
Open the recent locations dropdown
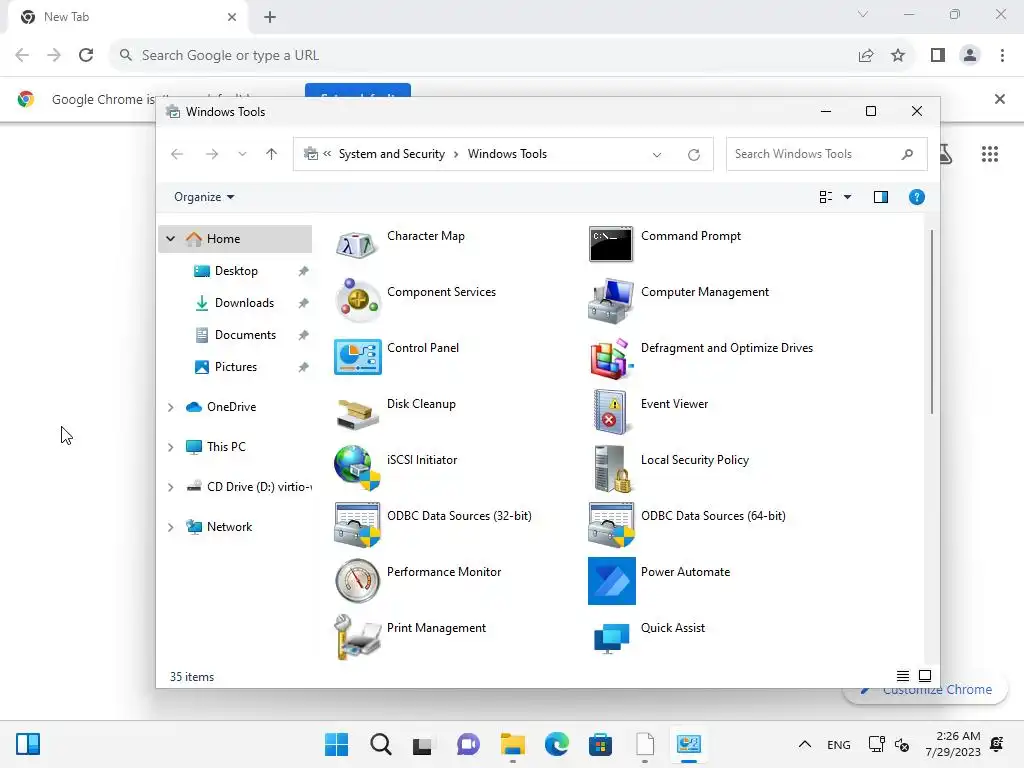click(x=242, y=154)
